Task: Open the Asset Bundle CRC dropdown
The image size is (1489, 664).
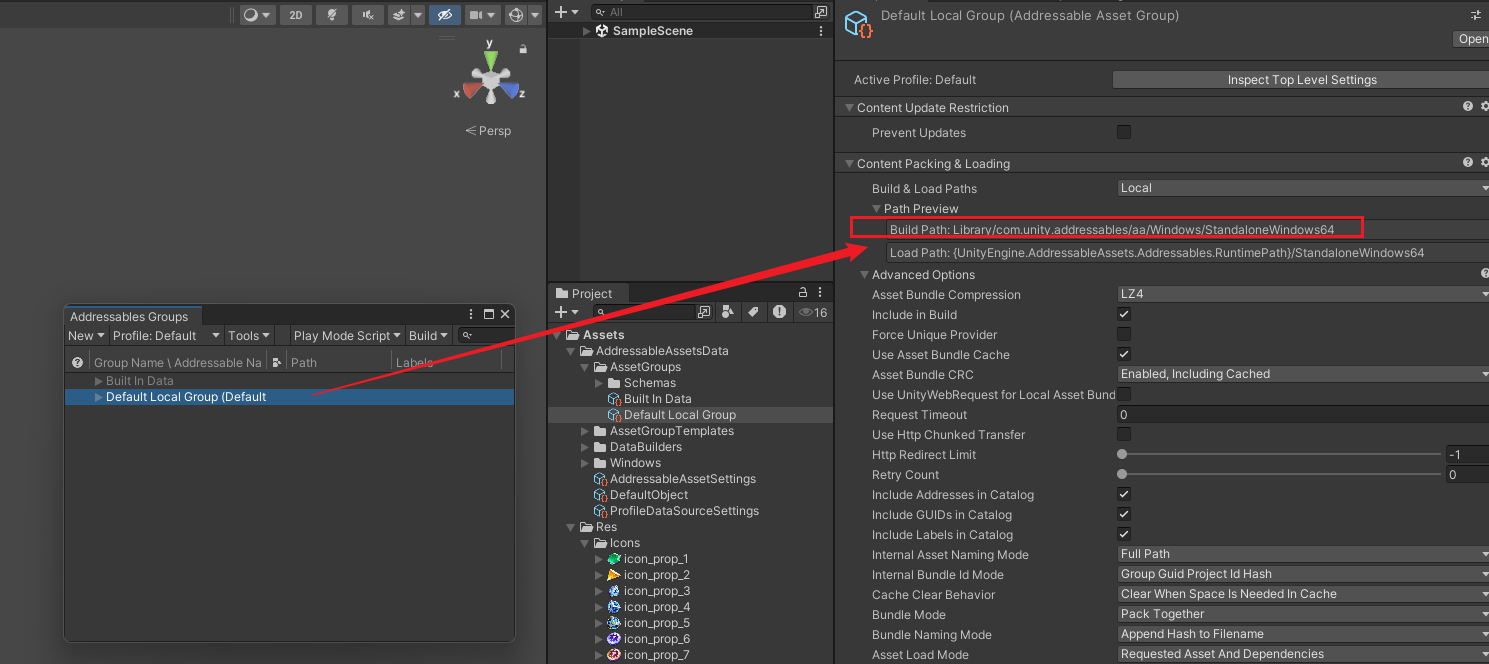Action: (1303, 374)
